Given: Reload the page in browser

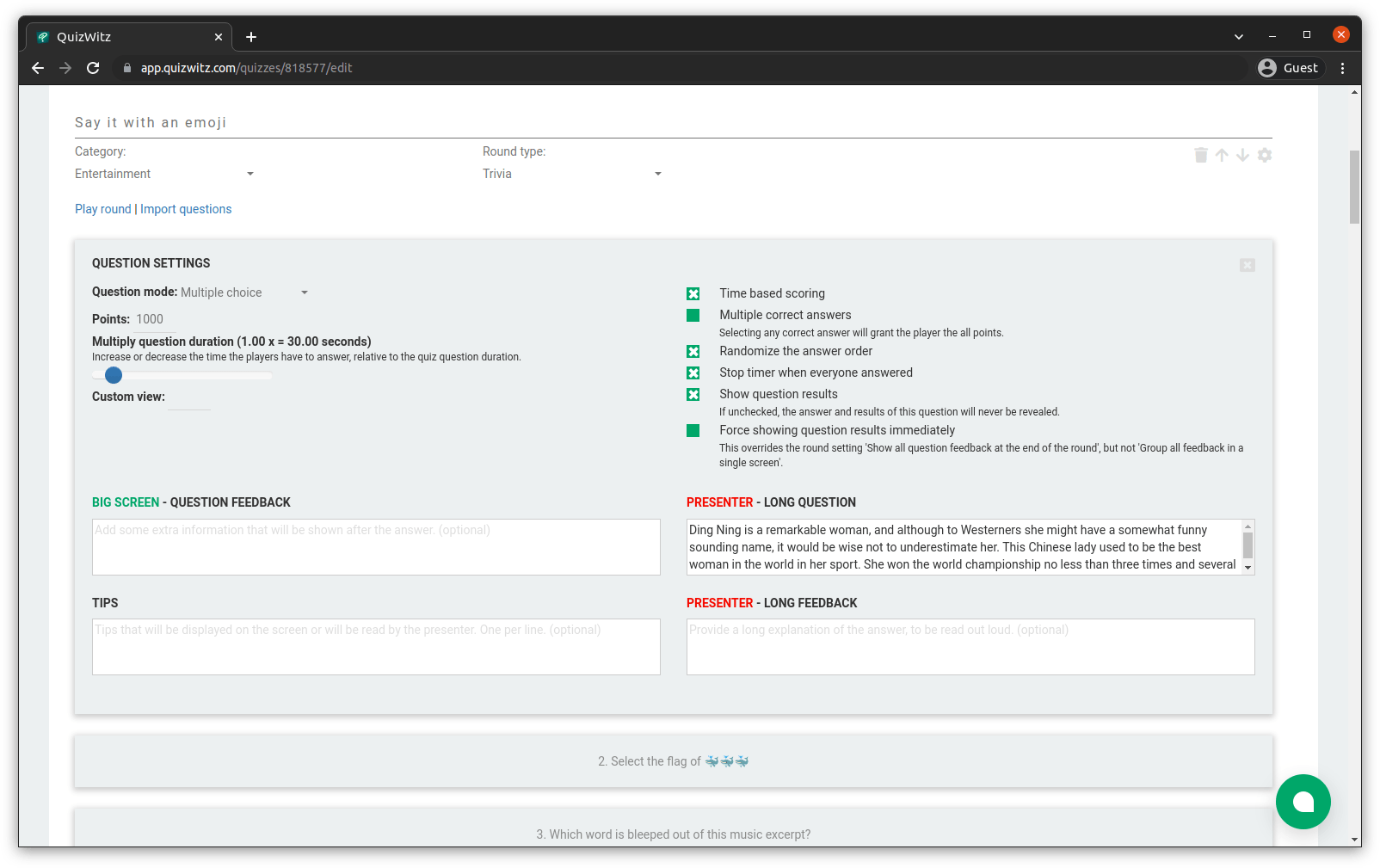Looking at the screenshot, I should (x=93, y=68).
